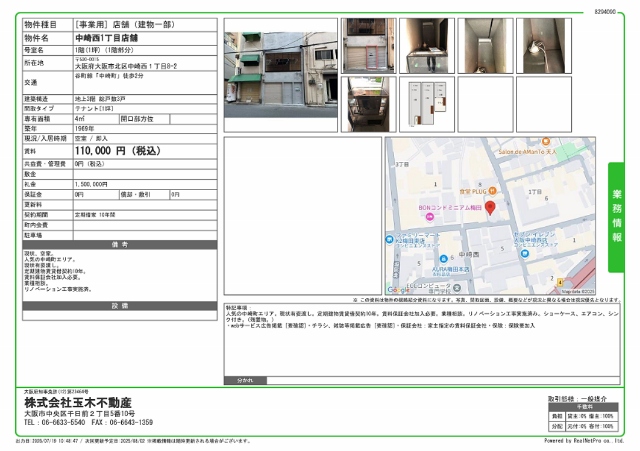Click the 株式会社玉木不動産 company name
640x451 pixels.
(x=79, y=401)
